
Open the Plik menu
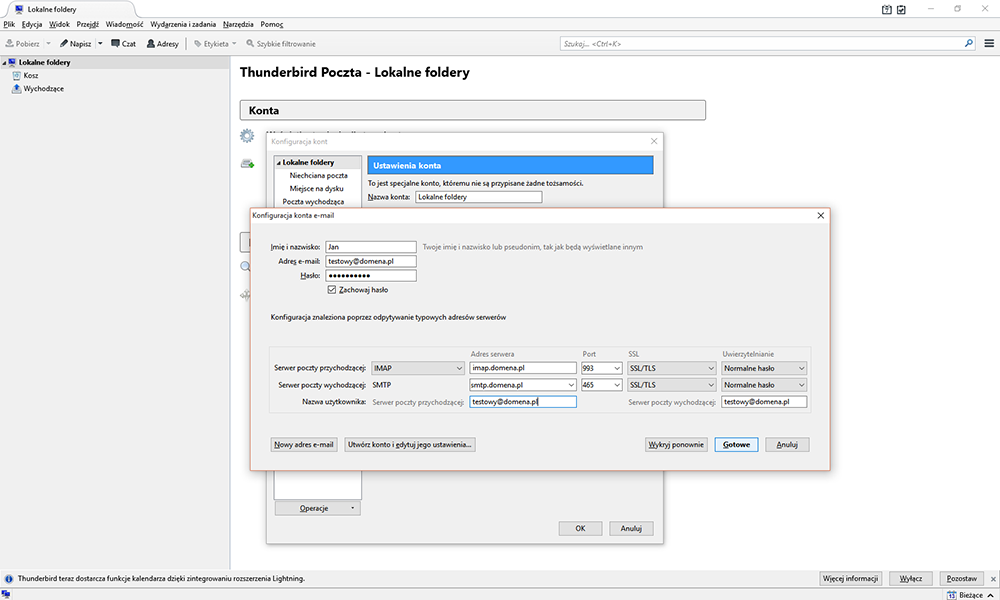[9, 24]
